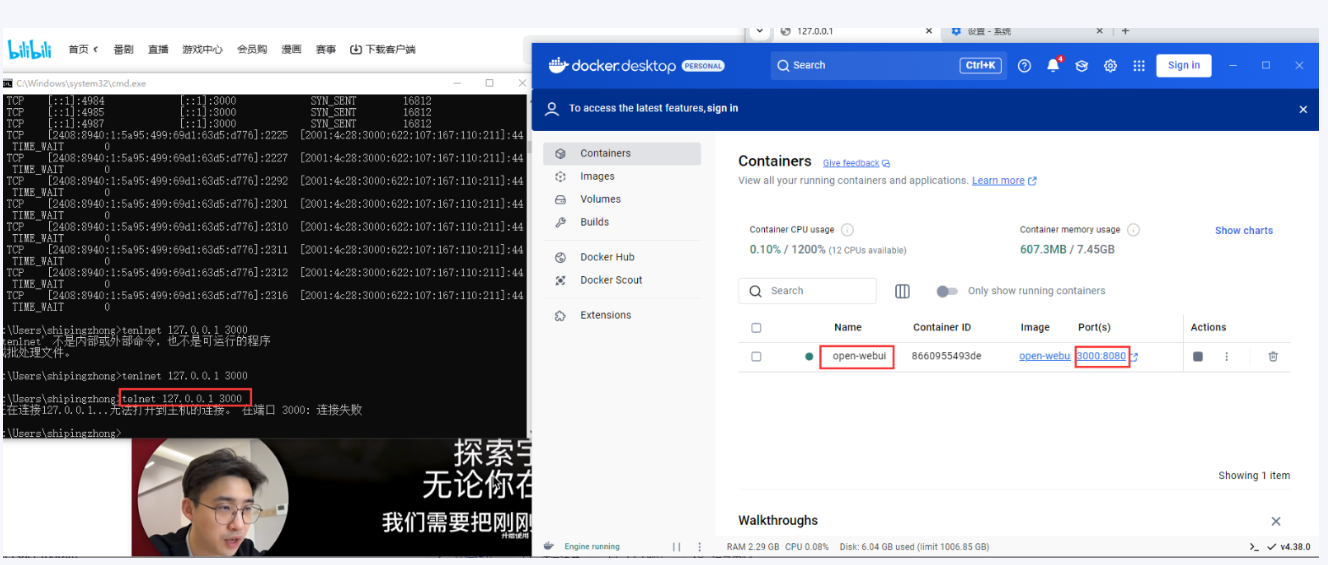
Task: Open engine options menu in status bar
Action: [x=698, y=547]
